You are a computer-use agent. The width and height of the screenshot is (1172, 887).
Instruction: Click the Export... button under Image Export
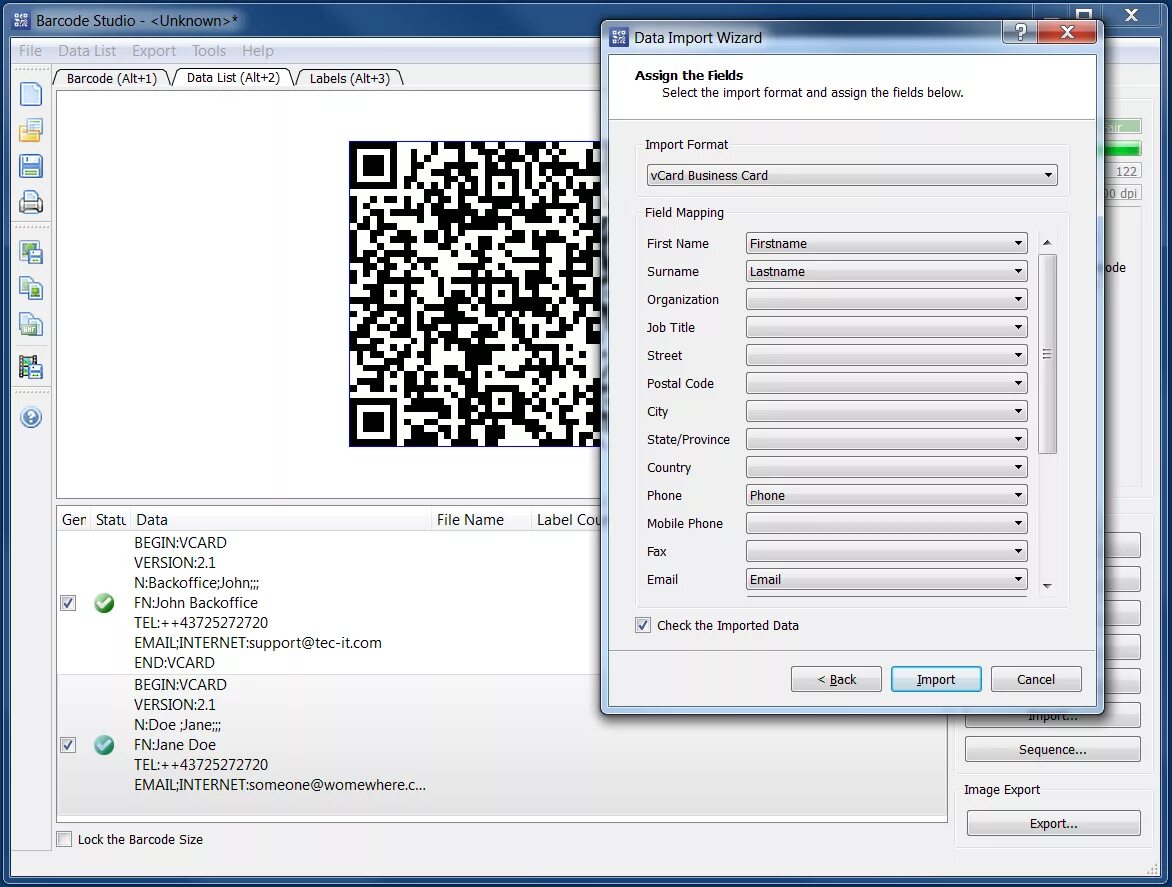point(1053,823)
